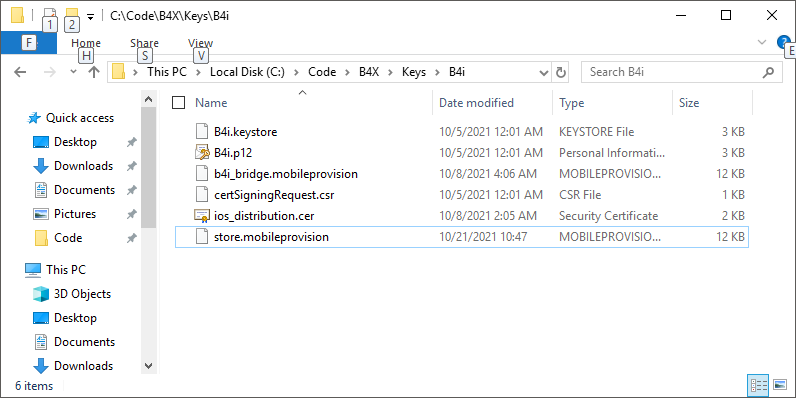Click the folder icon in address bar

119,72
